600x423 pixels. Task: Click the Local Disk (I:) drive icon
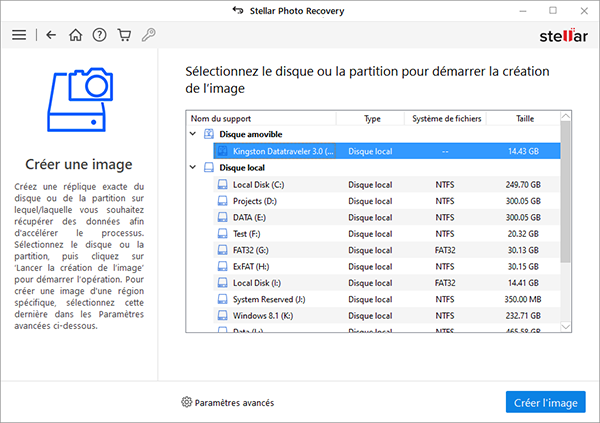(222, 283)
